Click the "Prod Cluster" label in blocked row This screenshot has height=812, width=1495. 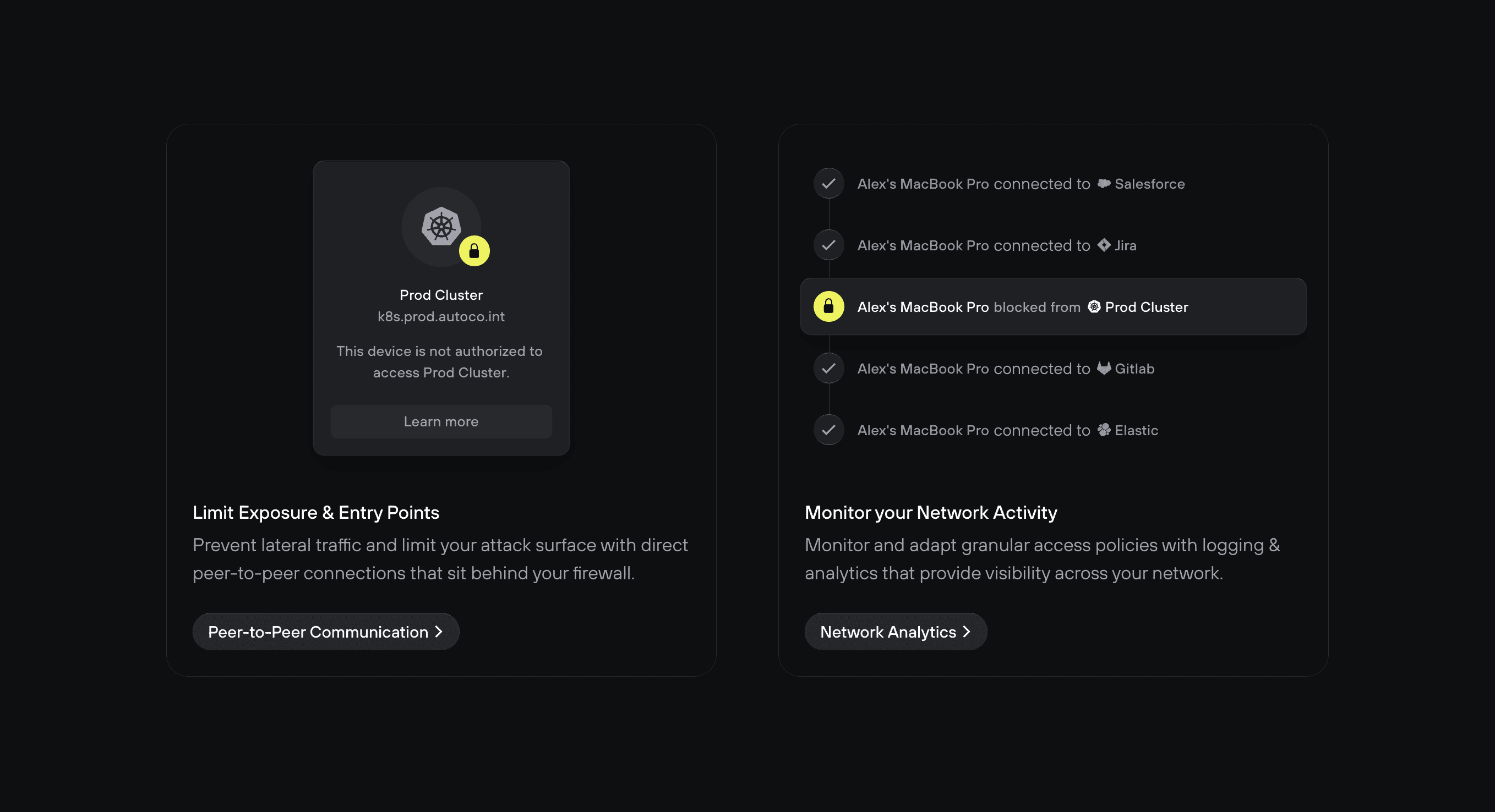coord(1147,307)
